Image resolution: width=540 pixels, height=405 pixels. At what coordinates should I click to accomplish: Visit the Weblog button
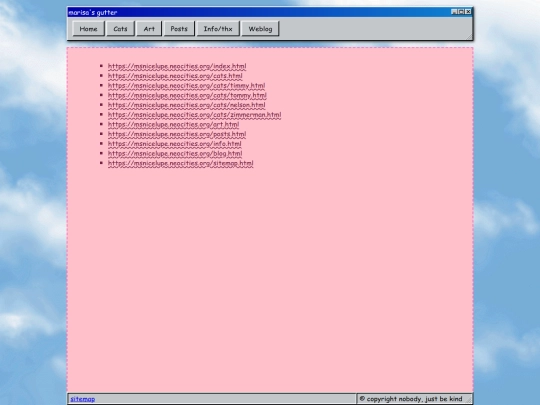coord(260,29)
